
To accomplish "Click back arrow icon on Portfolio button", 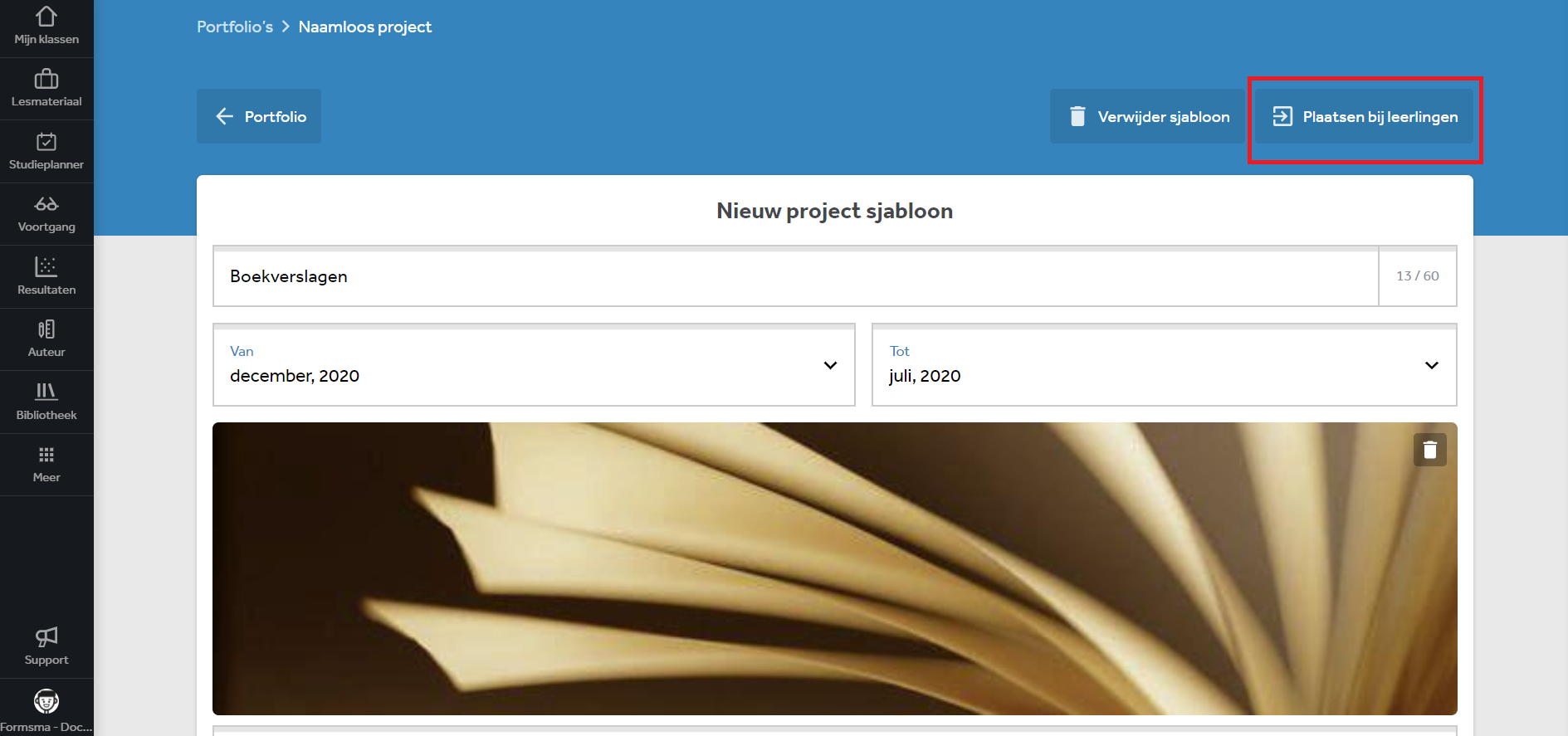I will click(224, 116).
